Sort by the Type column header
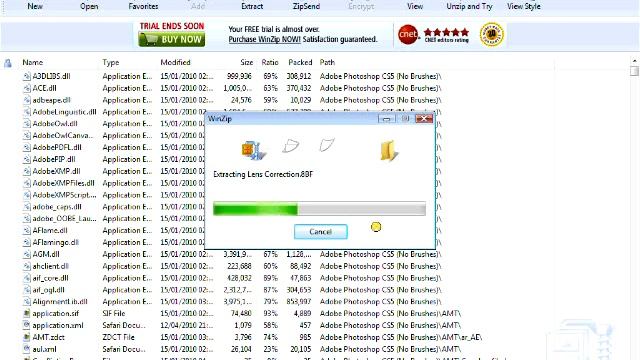This screenshot has height=360, width=640. [x=111, y=62]
